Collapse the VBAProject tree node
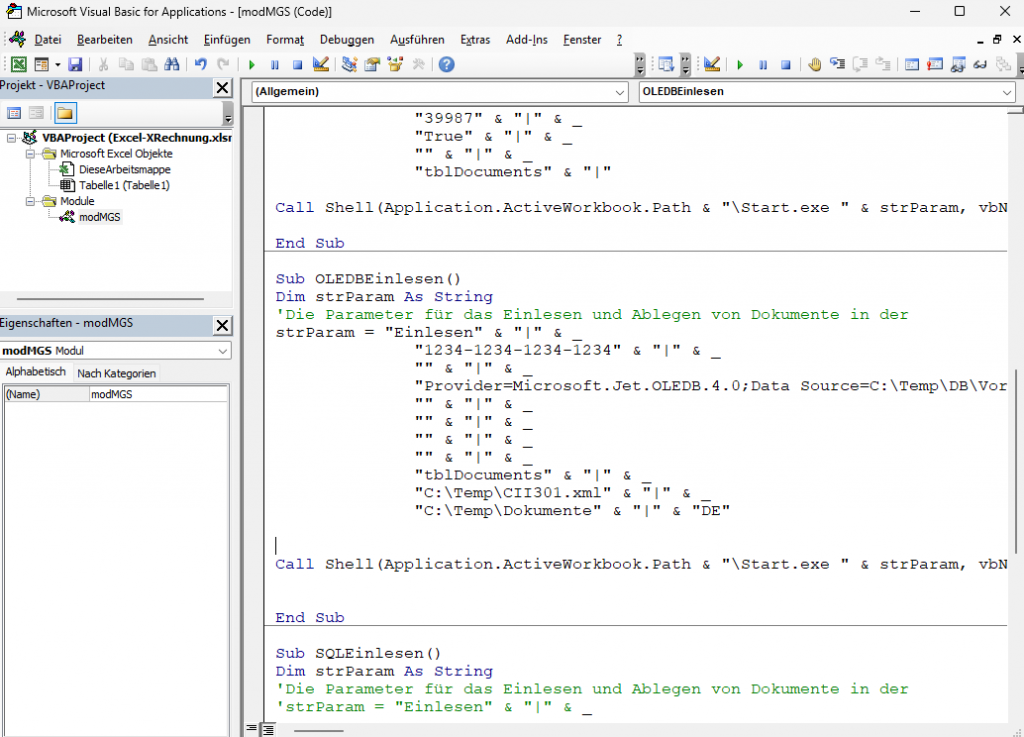The image size is (1024, 737). pos(11,138)
